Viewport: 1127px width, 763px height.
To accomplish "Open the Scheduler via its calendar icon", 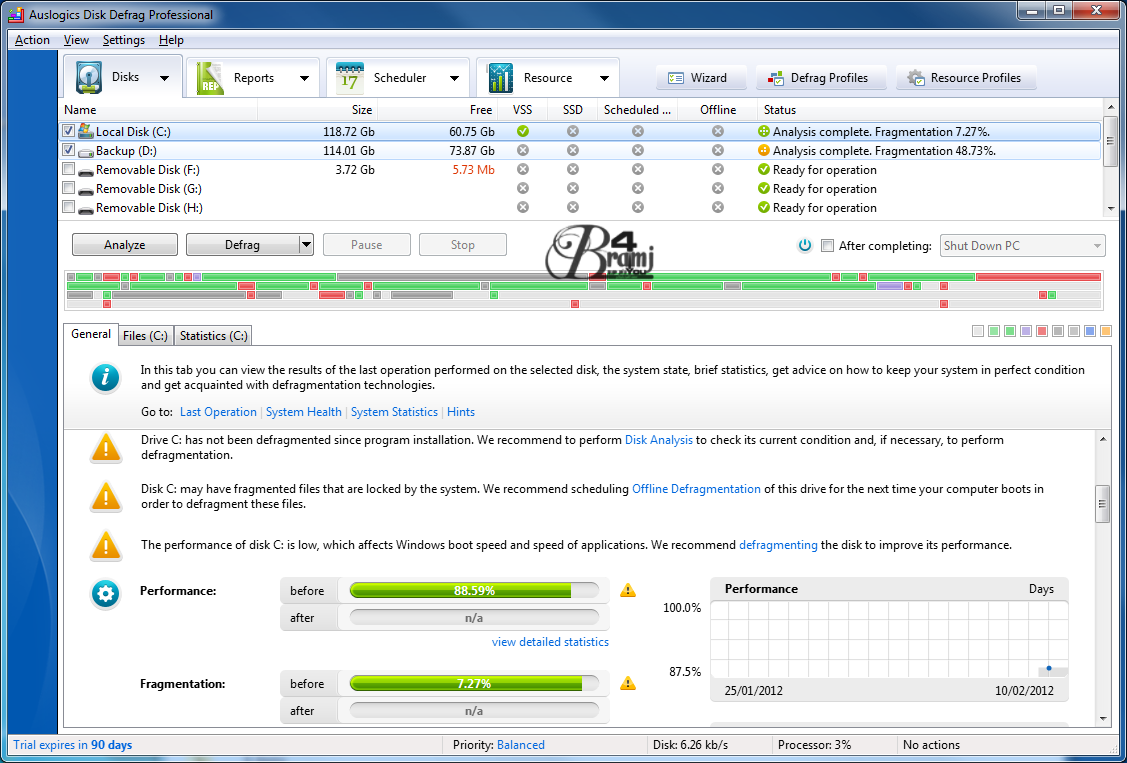I will click(x=352, y=76).
